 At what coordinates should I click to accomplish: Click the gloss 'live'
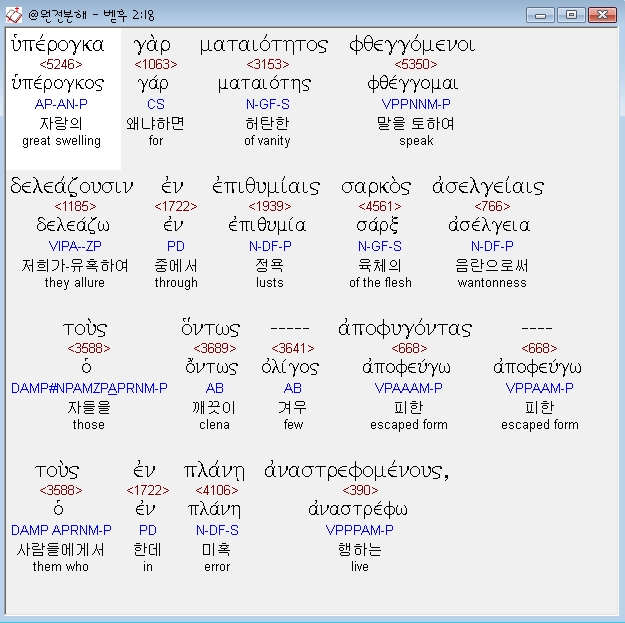click(x=360, y=566)
